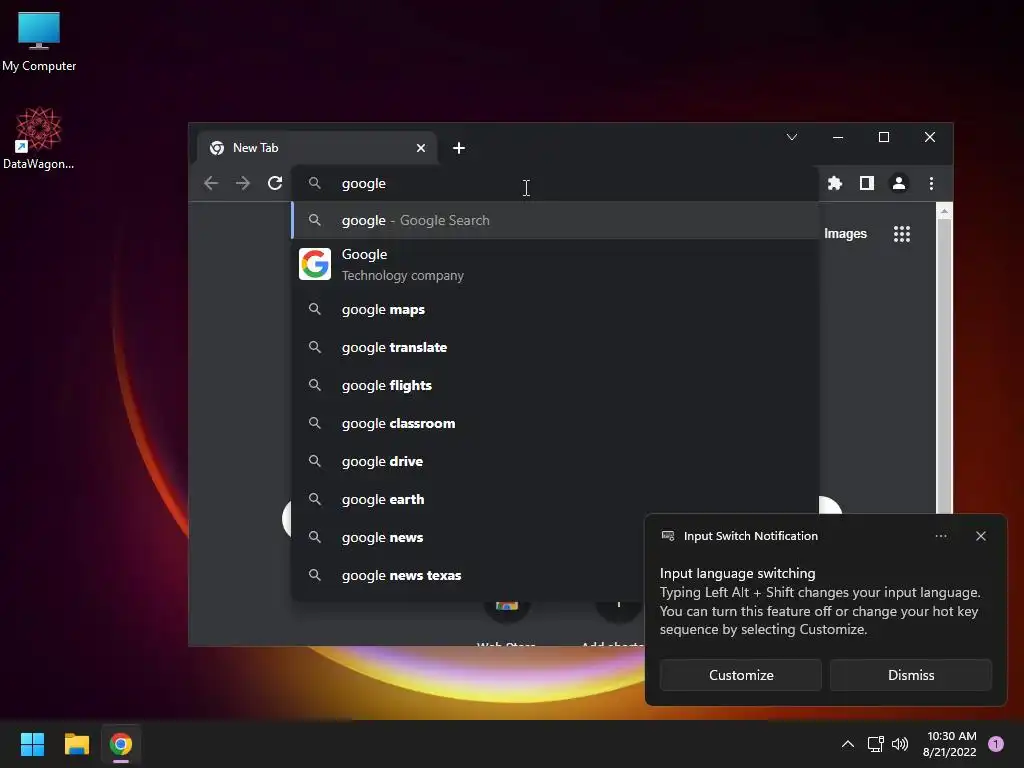Open the Chrome profile avatar icon
The image size is (1024, 768).
coord(899,184)
